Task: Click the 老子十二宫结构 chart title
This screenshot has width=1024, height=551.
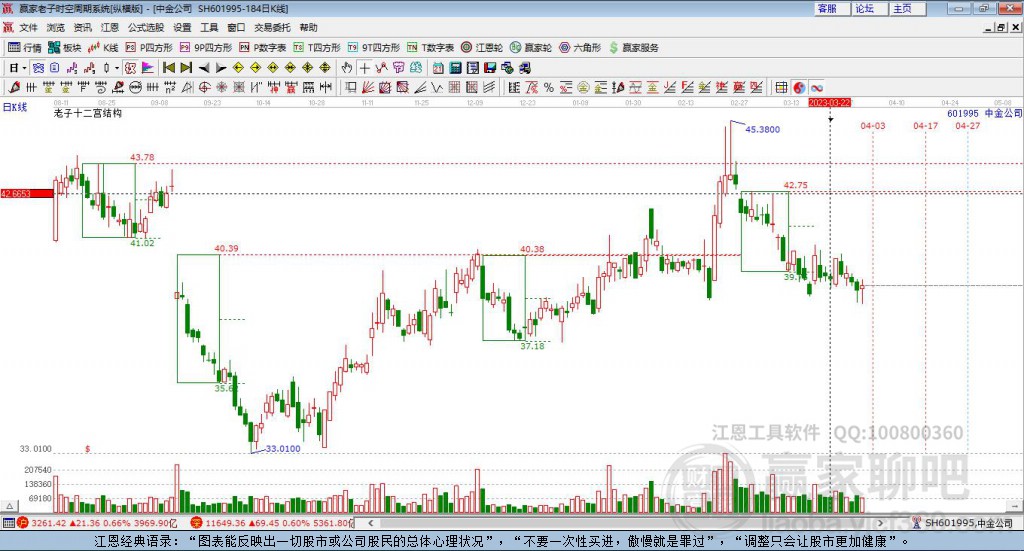Action: tap(88, 113)
